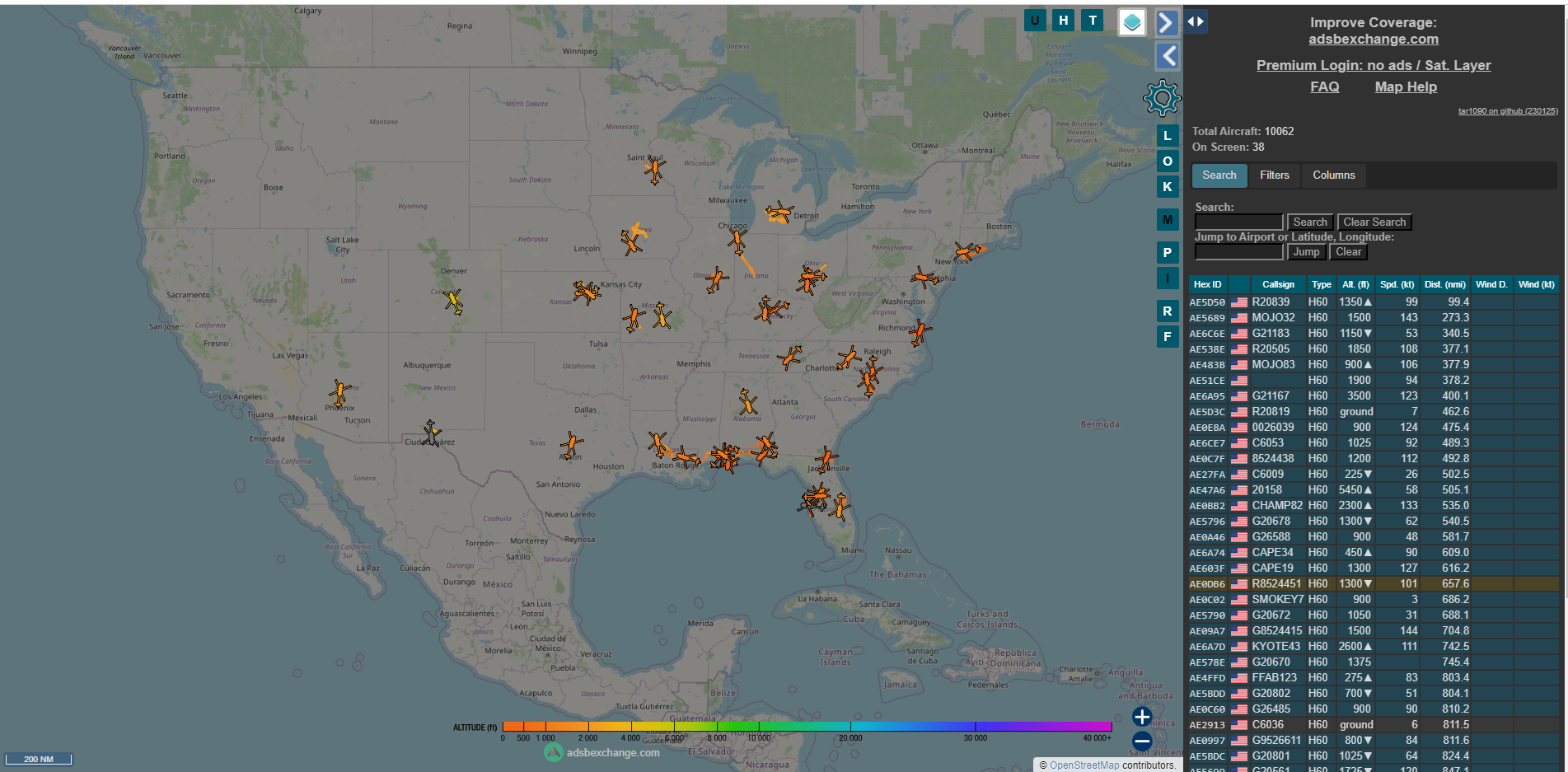Viewport: 1568px width, 772px height.
Task: Focus the Search text field
Action: (x=1238, y=222)
